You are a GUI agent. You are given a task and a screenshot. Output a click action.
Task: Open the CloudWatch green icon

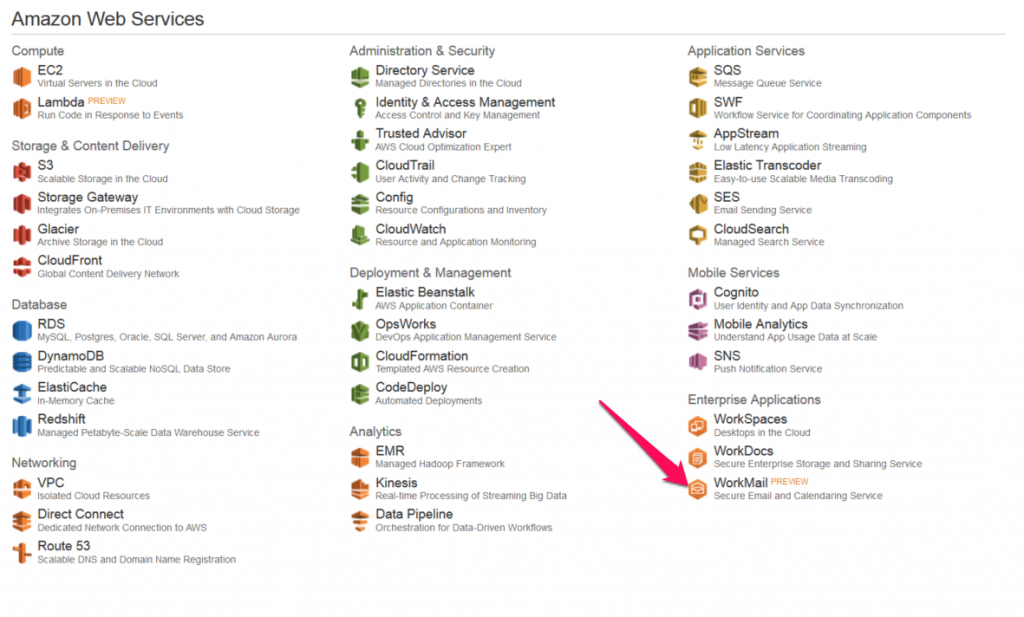pos(360,235)
